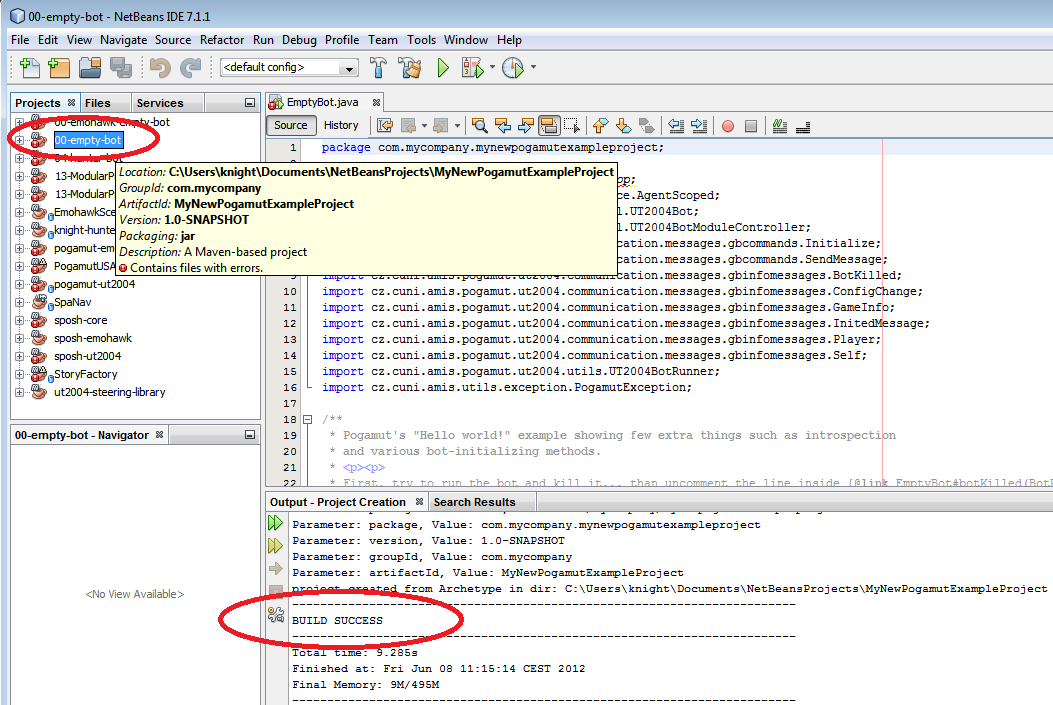This screenshot has height=705, width=1053.
Task: Open the Profile Project dropdown arrow
Action: (533, 67)
